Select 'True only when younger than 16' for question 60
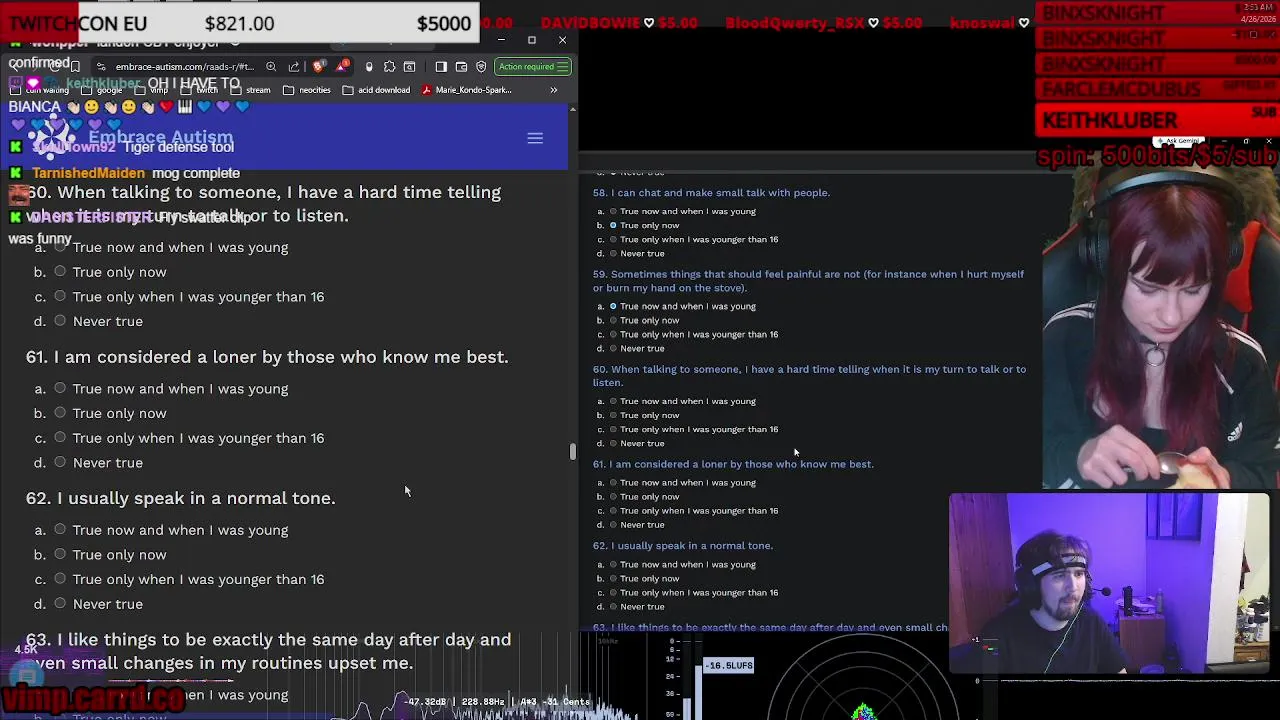 pyautogui.click(x=60, y=296)
